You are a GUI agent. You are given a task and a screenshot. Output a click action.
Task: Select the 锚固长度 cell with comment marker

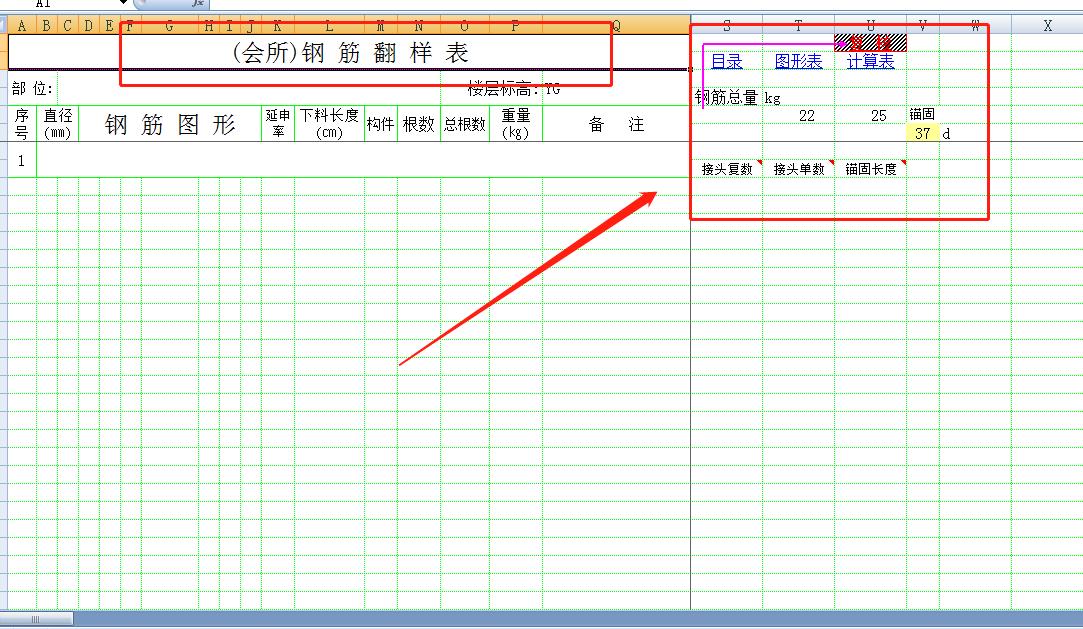pyautogui.click(x=871, y=169)
